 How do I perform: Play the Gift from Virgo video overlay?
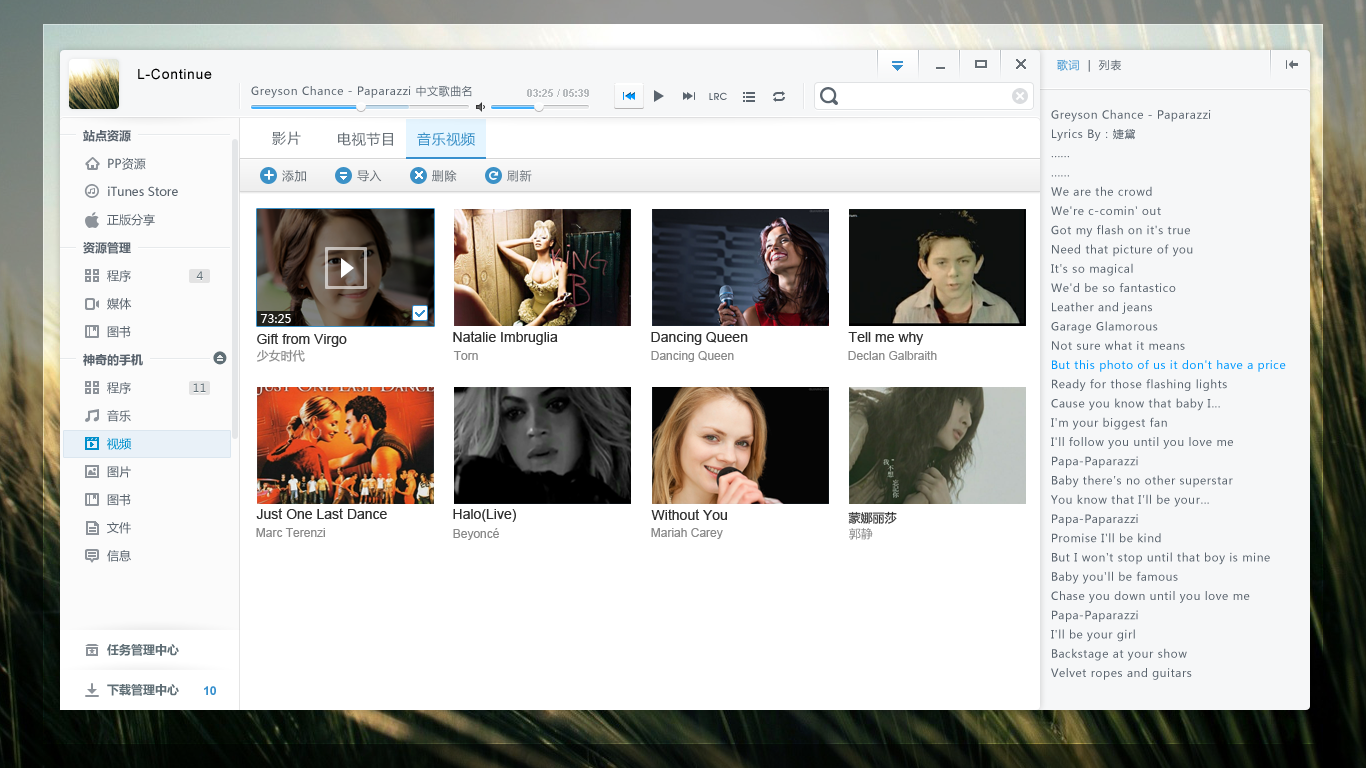(346, 268)
